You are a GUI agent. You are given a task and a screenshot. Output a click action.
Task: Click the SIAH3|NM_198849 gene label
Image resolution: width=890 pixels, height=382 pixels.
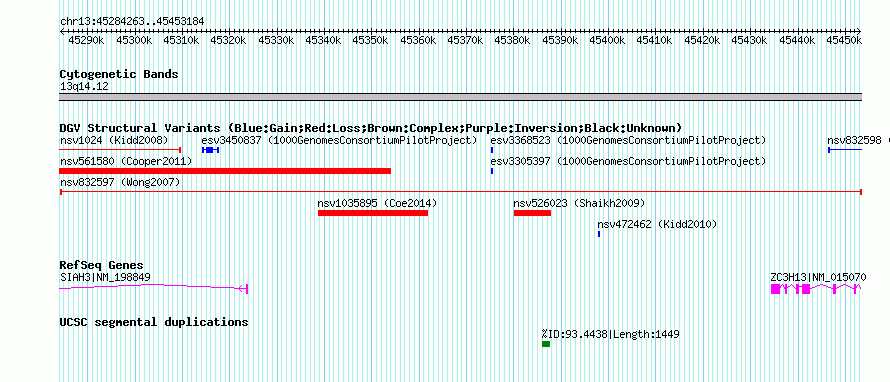coord(105,278)
